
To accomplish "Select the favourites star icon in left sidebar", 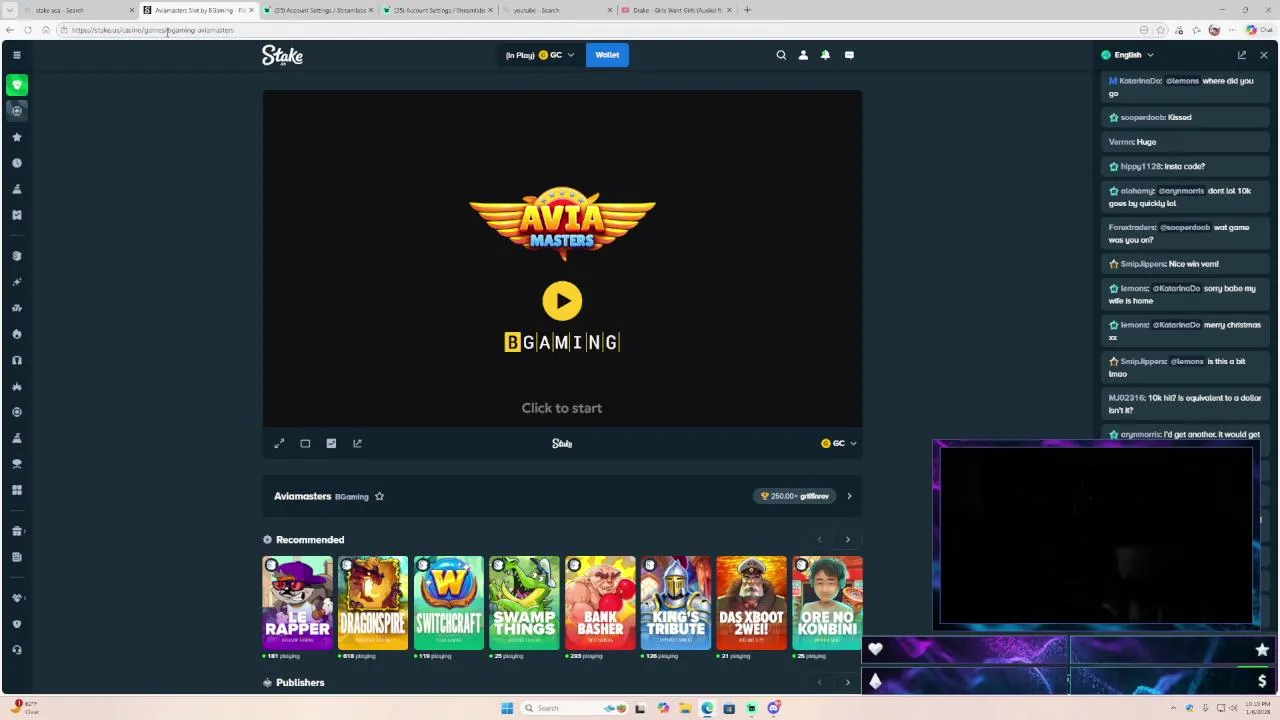I will [x=17, y=137].
